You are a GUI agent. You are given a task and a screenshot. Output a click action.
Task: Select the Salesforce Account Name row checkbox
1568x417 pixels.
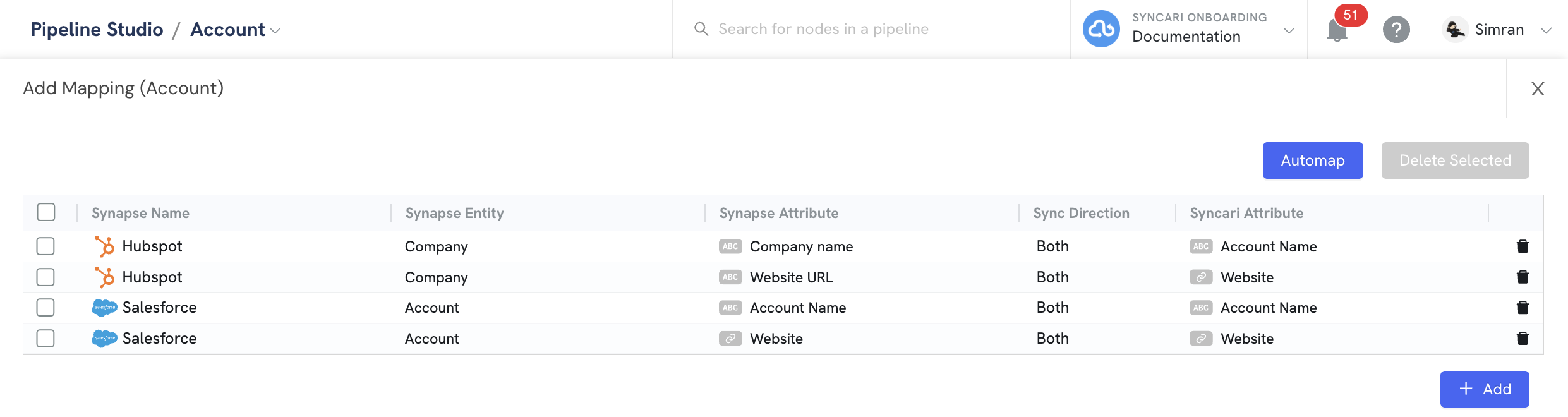pos(45,308)
